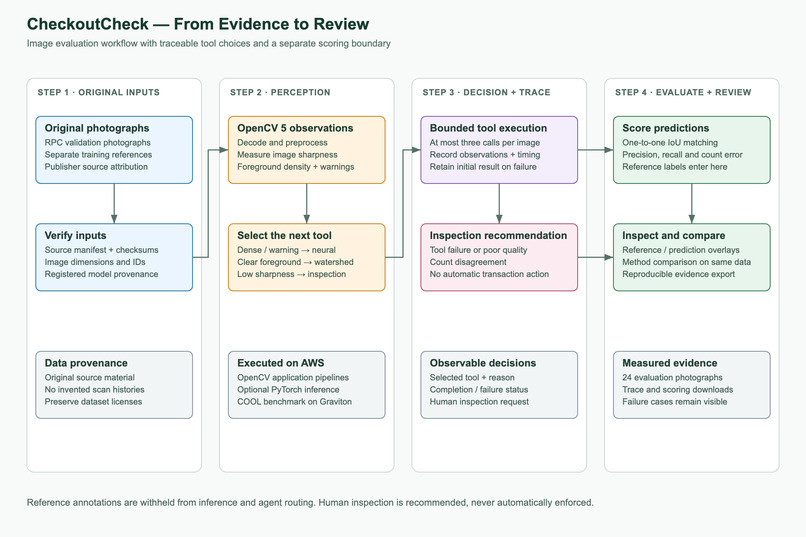The width and height of the screenshot is (806, 537).
Task: Select the 'Inspect and compare' box heading
Action: coord(673,235)
